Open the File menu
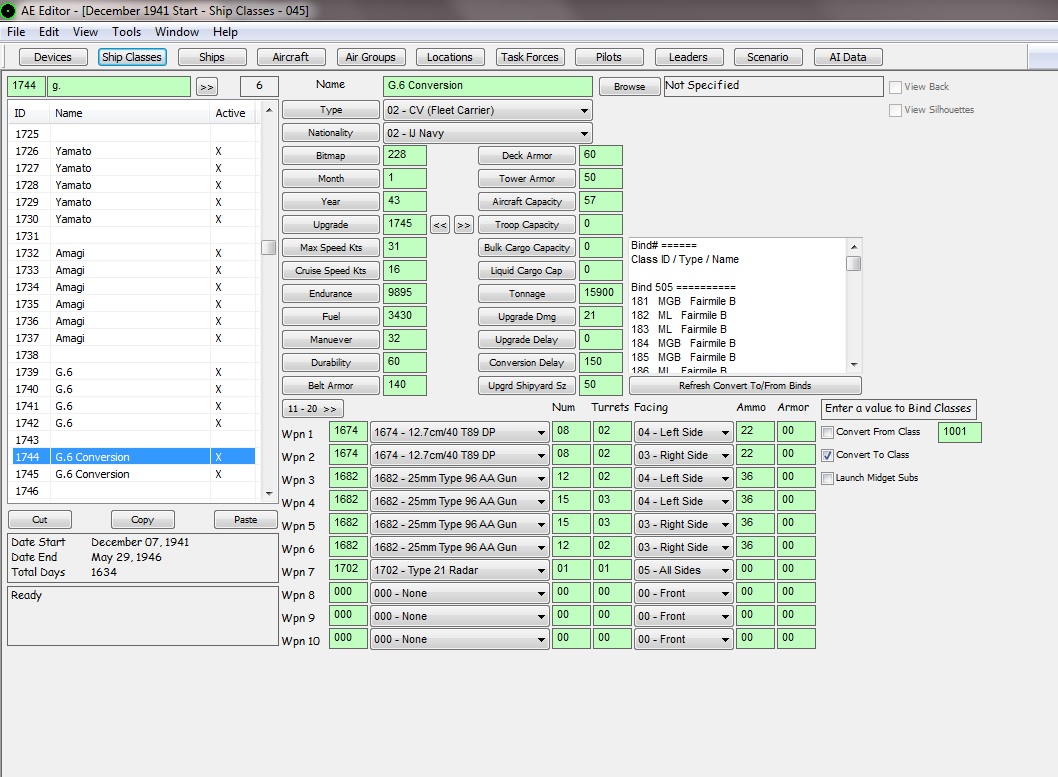Image resolution: width=1058 pixels, height=777 pixels. (x=16, y=32)
